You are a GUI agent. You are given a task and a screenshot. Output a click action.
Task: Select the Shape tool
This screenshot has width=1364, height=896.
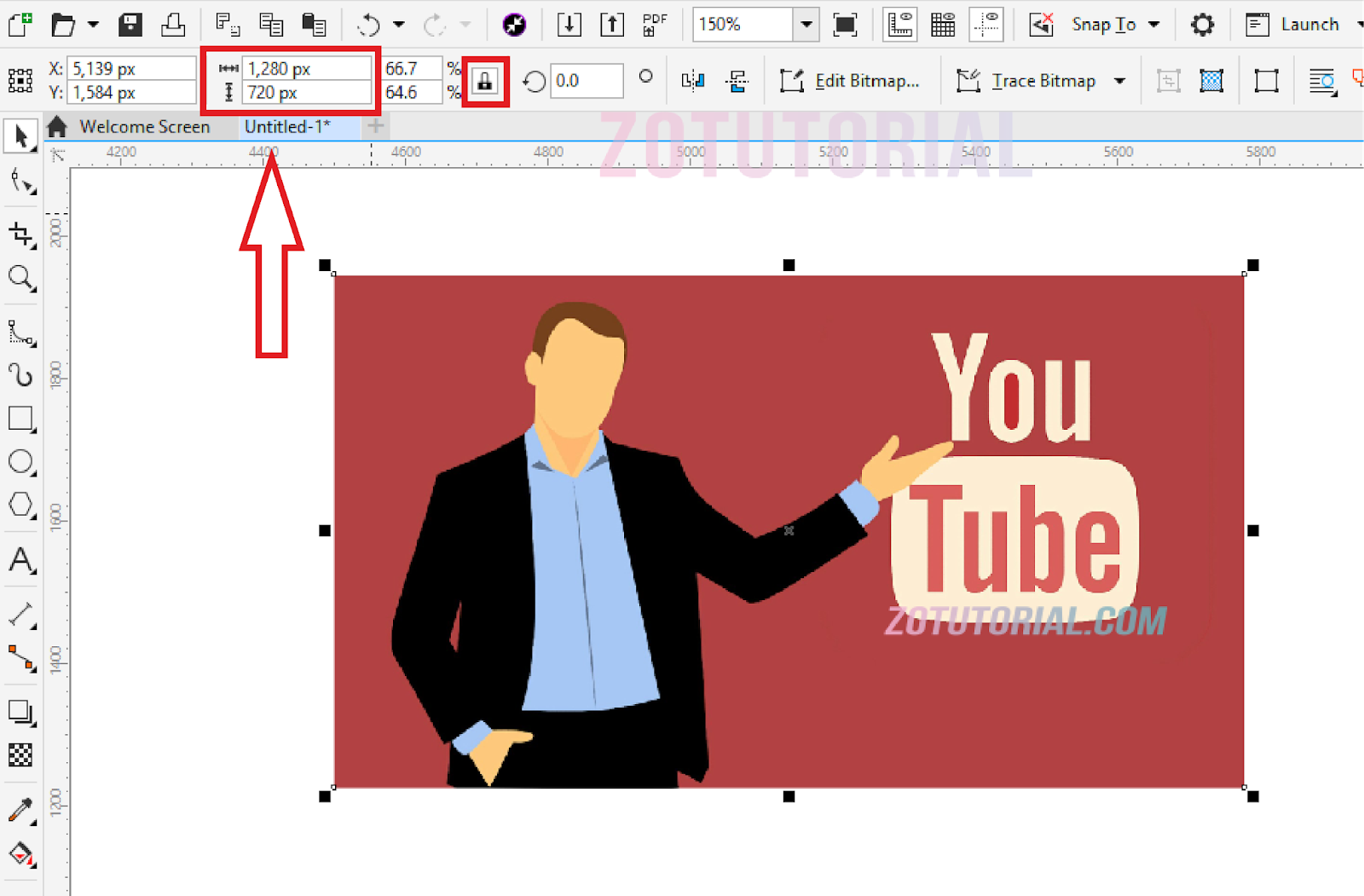(x=21, y=182)
